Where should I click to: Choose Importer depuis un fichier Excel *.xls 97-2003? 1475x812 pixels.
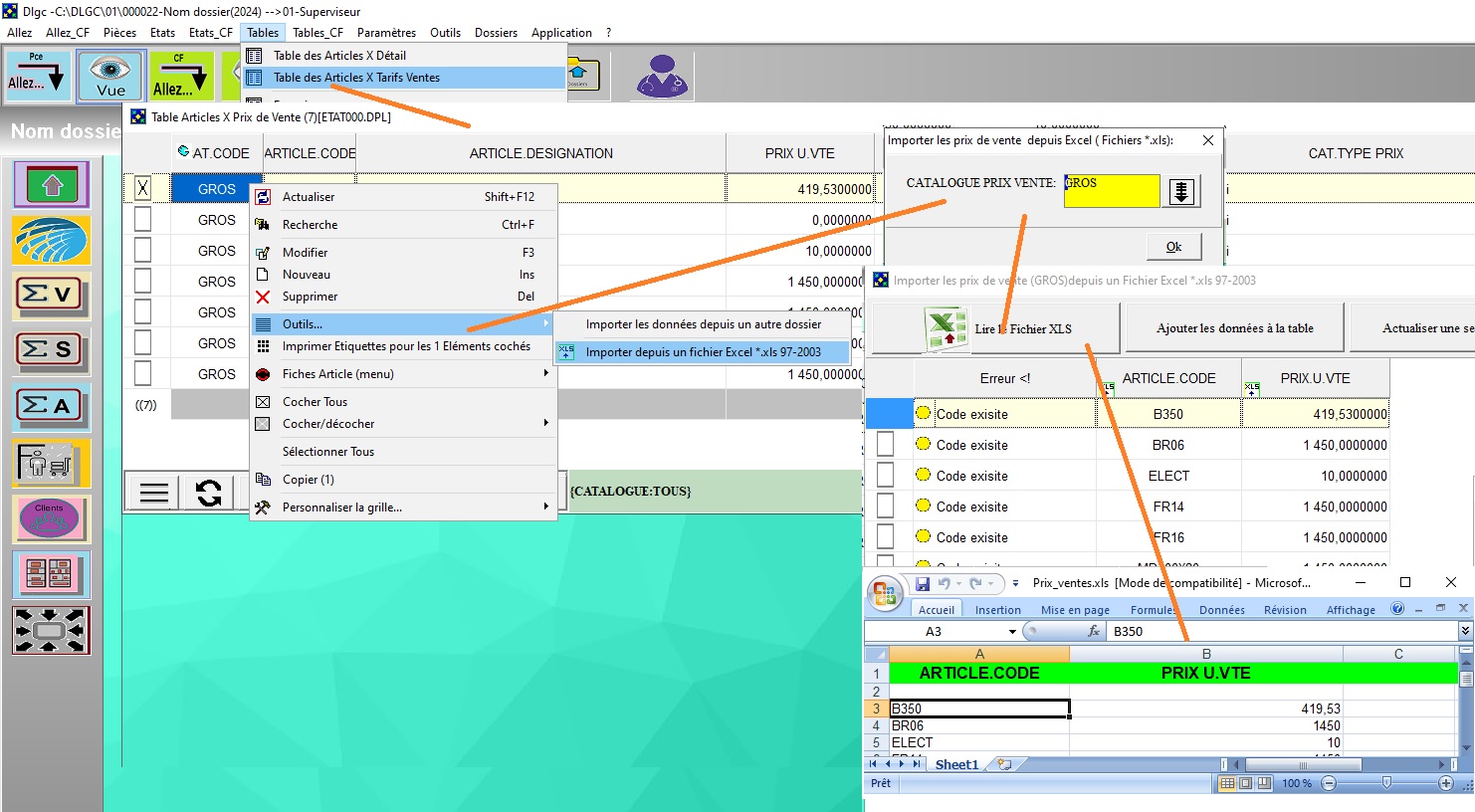[703, 351]
